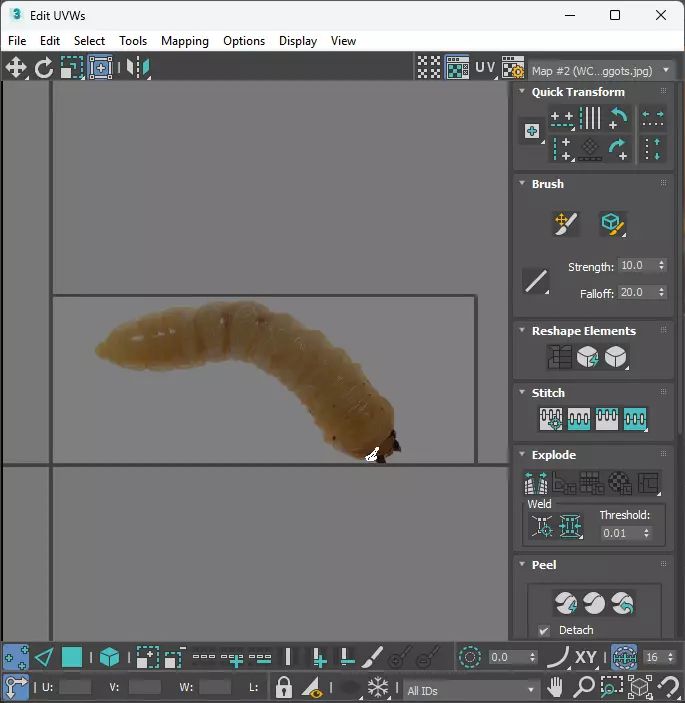Collapse the Reshape Elements rollout
Image resolution: width=685 pixels, height=703 pixels.
pos(522,330)
